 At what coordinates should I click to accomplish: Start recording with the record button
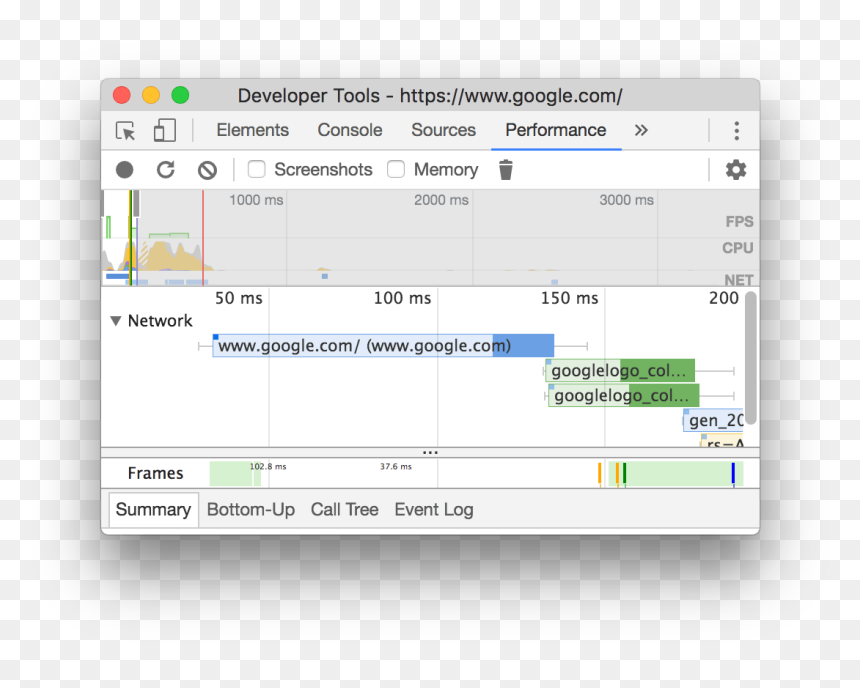pyautogui.click(x=125, y=170)
